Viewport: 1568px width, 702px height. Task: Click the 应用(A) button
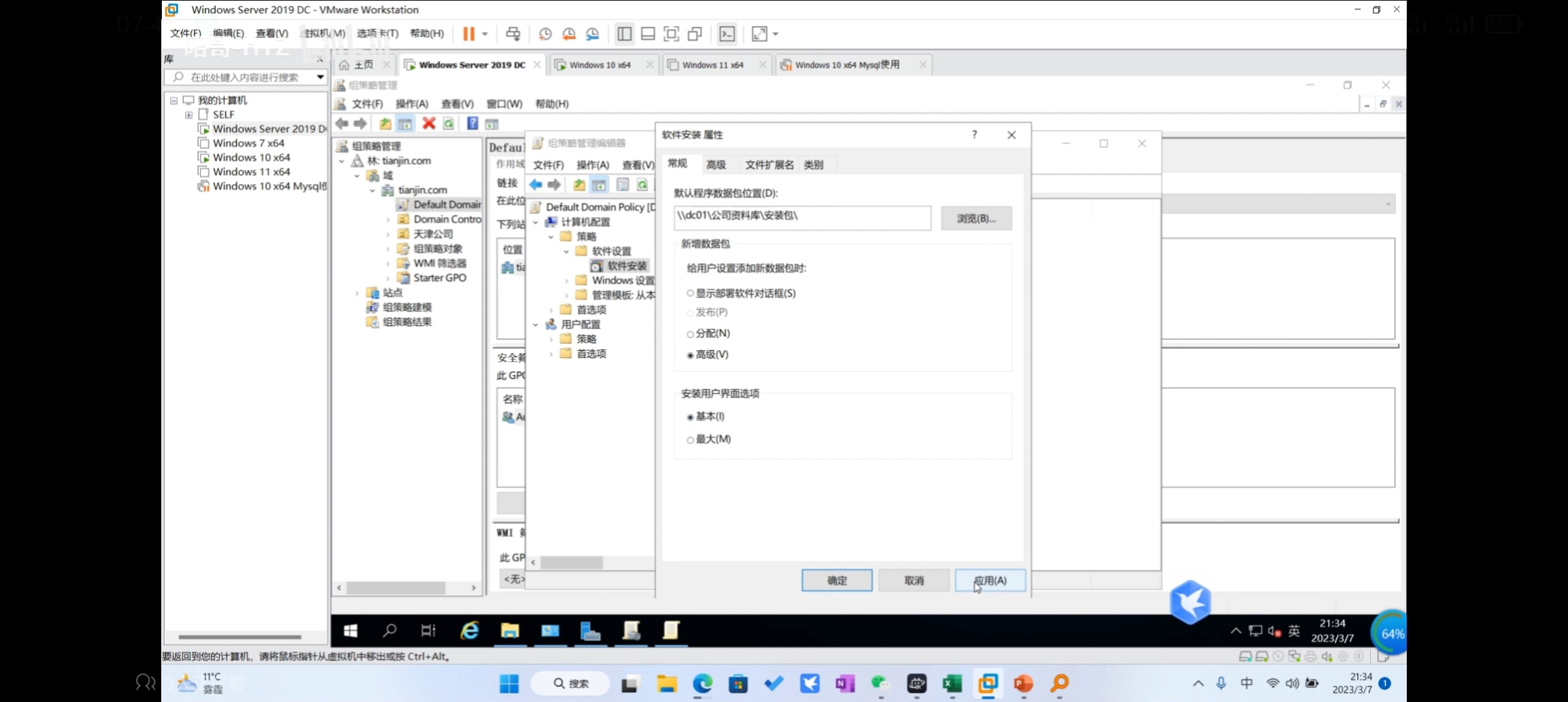[x=990, y=580]
